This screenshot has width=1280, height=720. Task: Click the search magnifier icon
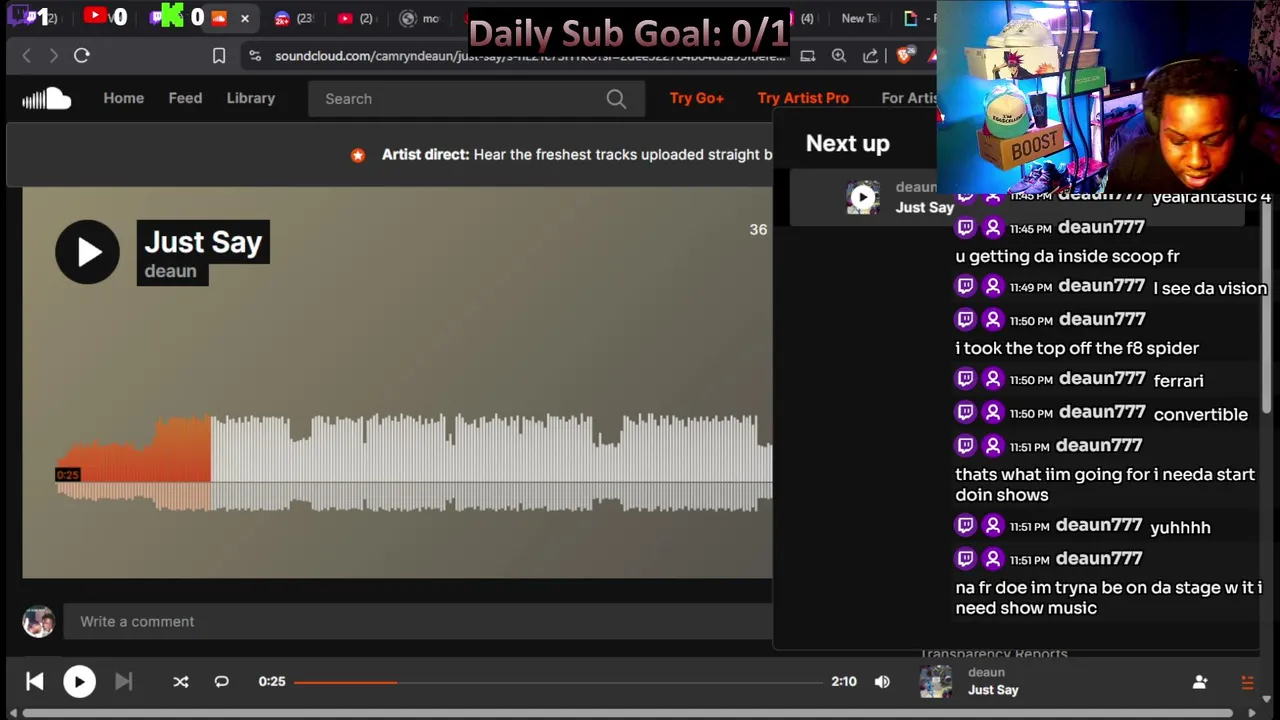point(616,99)
